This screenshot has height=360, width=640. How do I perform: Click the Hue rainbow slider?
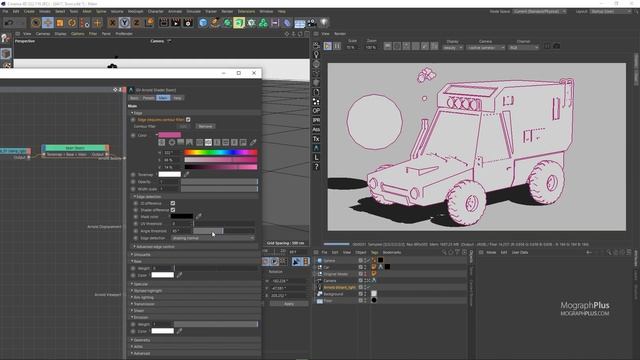[221, 152]
